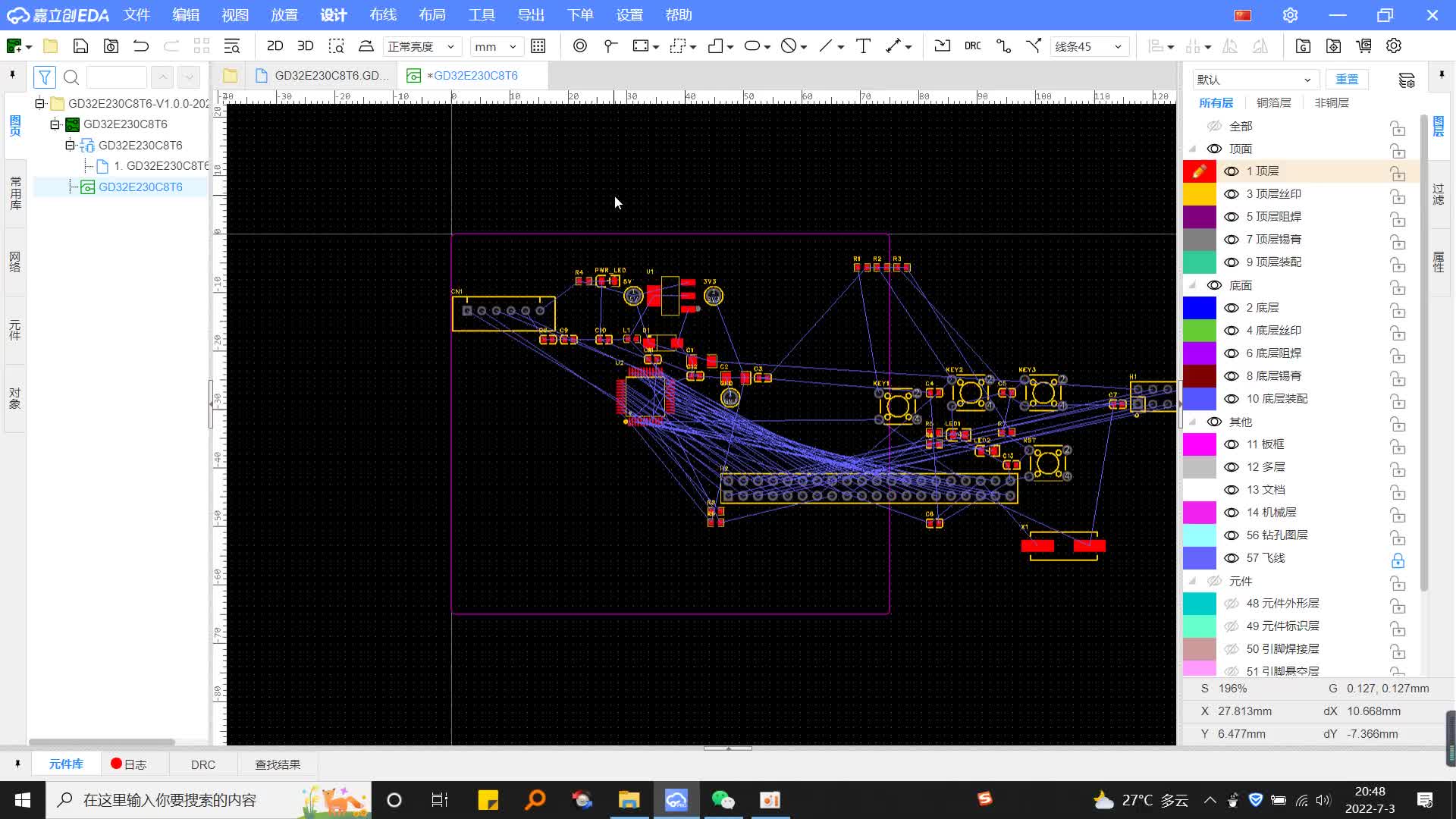Click the Save file icon
This screenshot has height=819, width=1456.
click(80, 46)
